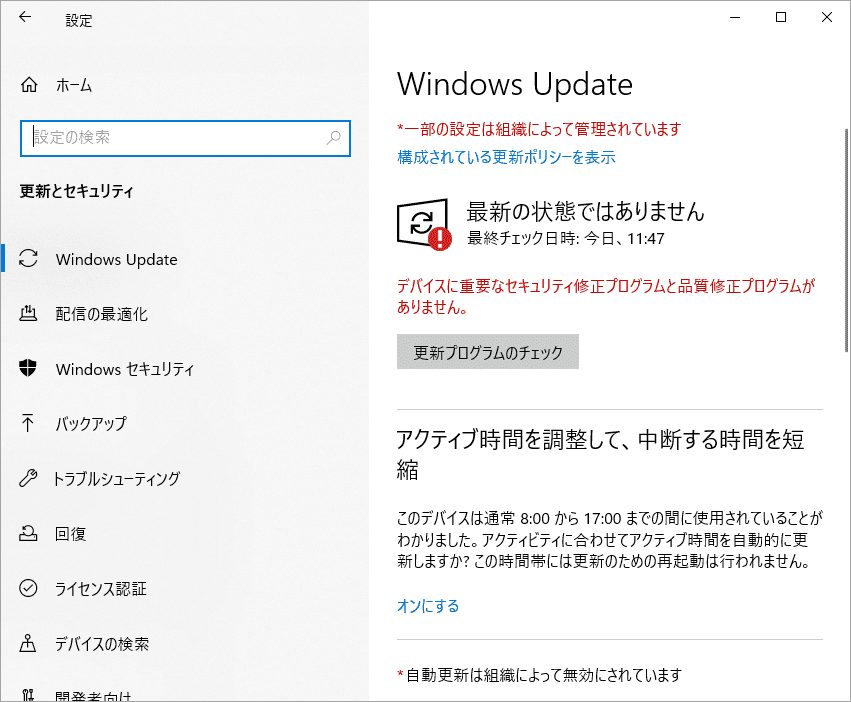Click the red デバイスに重要なセキュリティ修正 warning text
Image resolution: width=851 pixels, height=702 pixels.
606,296
